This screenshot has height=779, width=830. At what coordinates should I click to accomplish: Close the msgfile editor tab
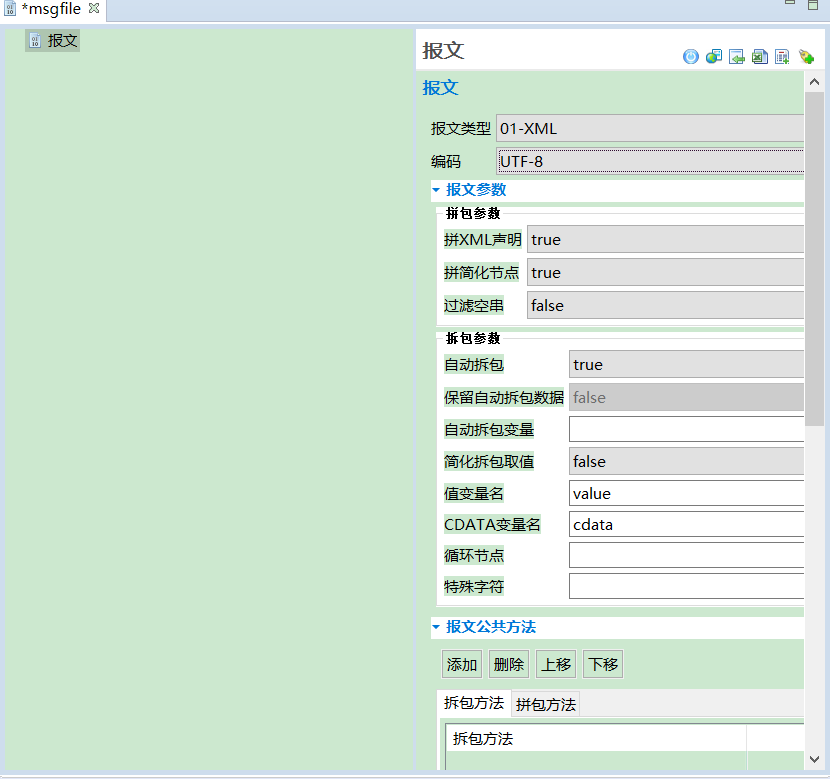coord(94,8)
